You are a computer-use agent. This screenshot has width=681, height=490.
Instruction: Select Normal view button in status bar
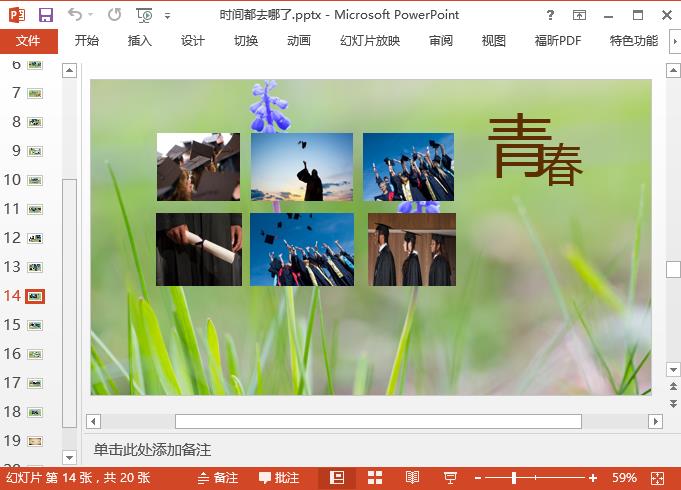point(337,478)
